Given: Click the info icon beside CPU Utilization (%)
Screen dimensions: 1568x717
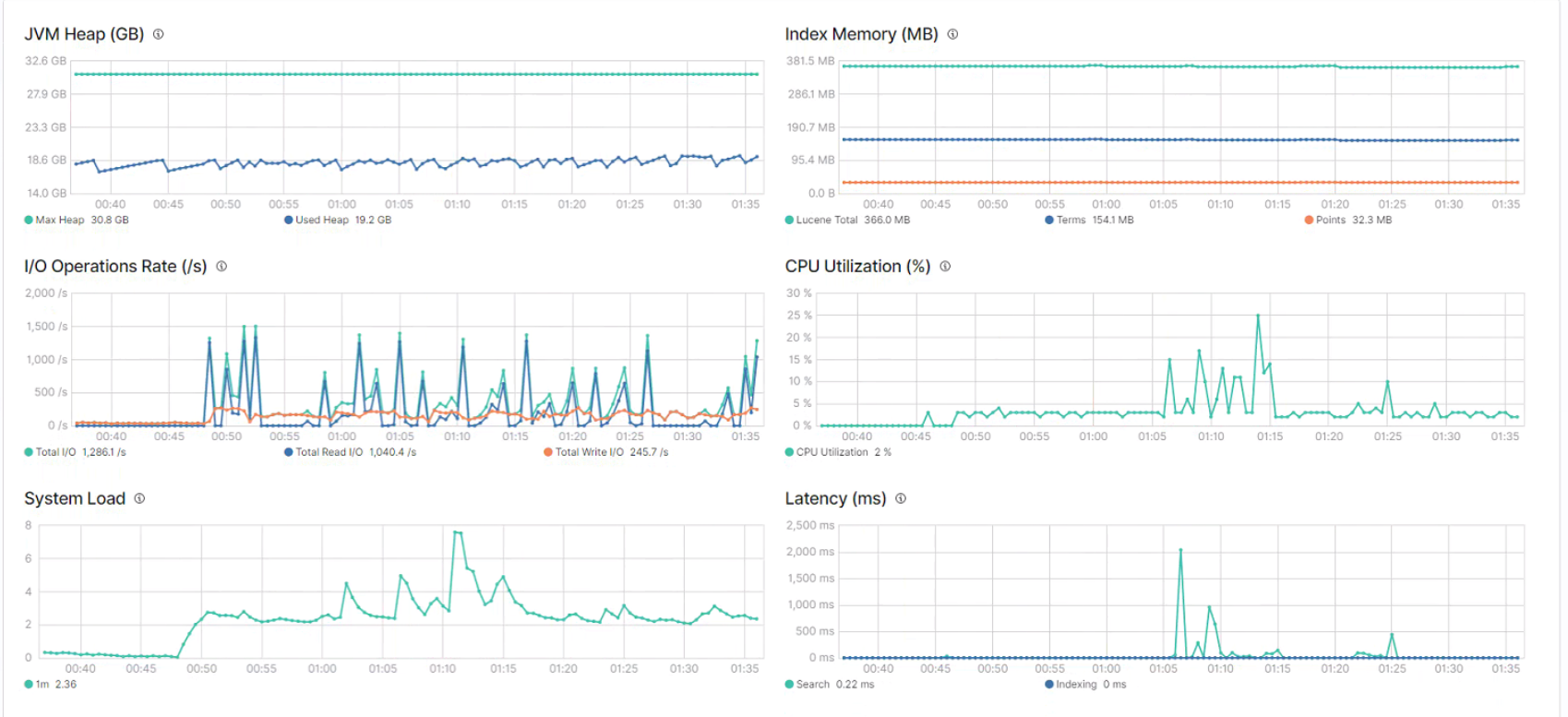Looking at the screenshot, I should point(945,266).
